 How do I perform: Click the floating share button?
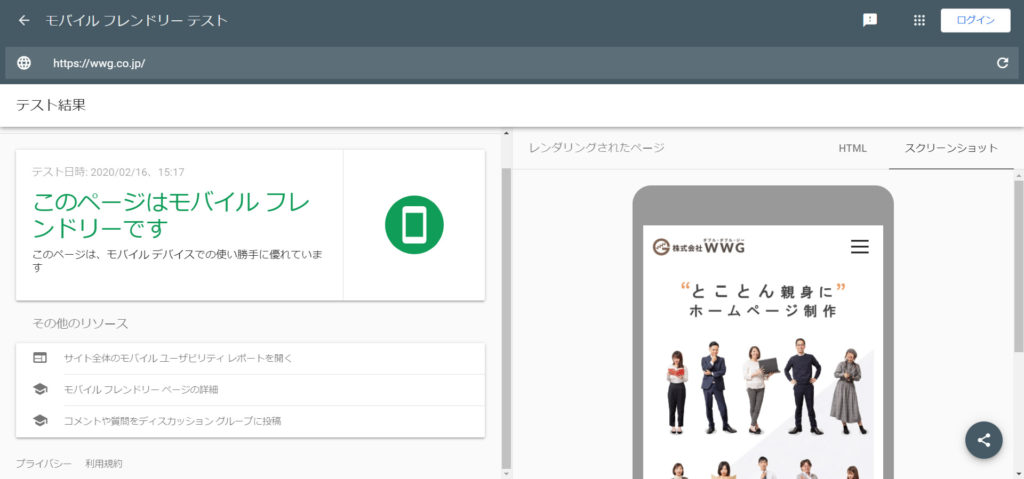pyautogui.click(x=984, y=440)
